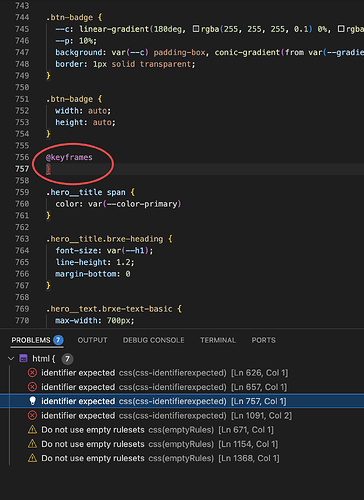
Task: Click .hero__title span selector on line 759
Action: (86, 192)
